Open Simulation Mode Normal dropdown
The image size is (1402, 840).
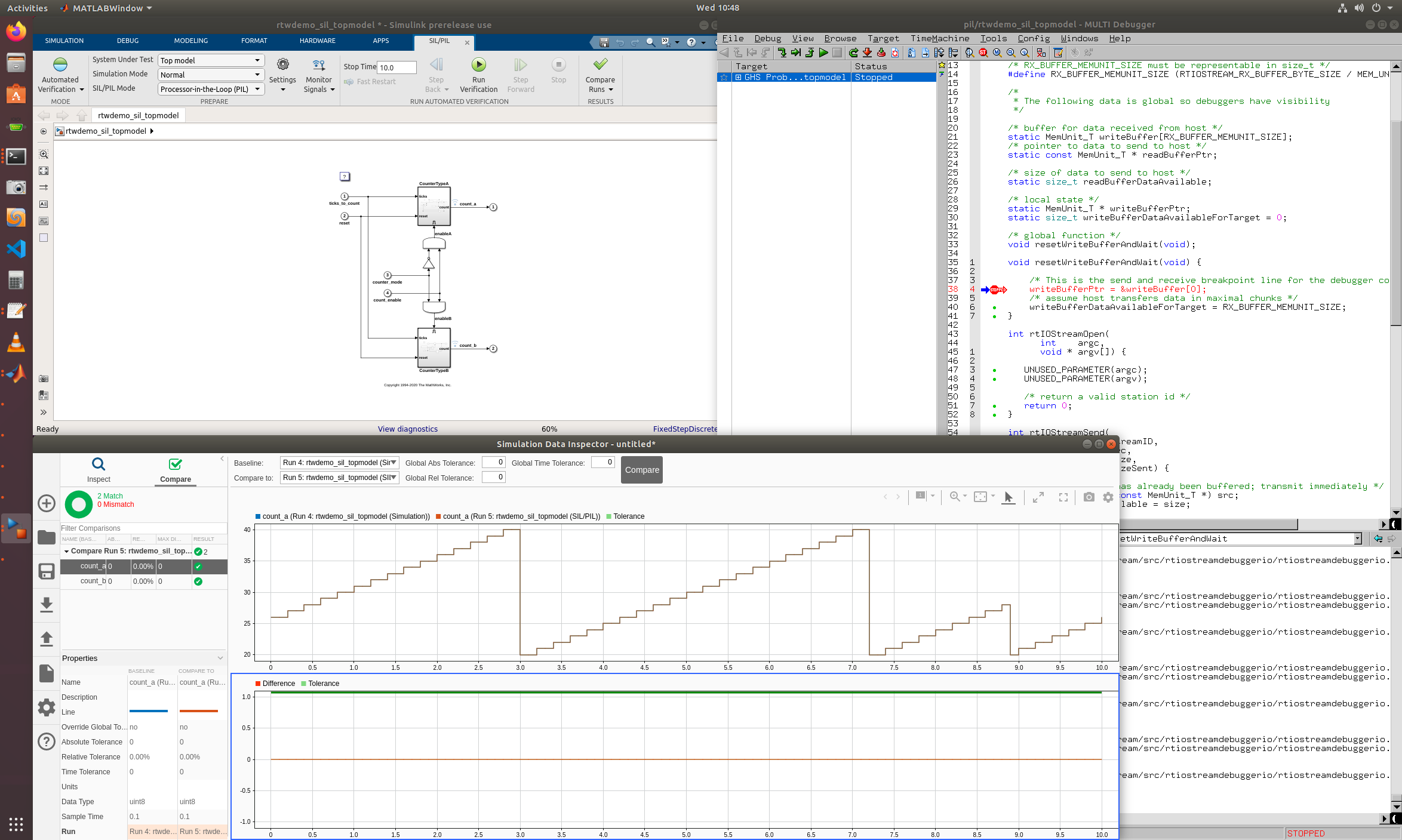pyautogui.click(x=211, y=75)
